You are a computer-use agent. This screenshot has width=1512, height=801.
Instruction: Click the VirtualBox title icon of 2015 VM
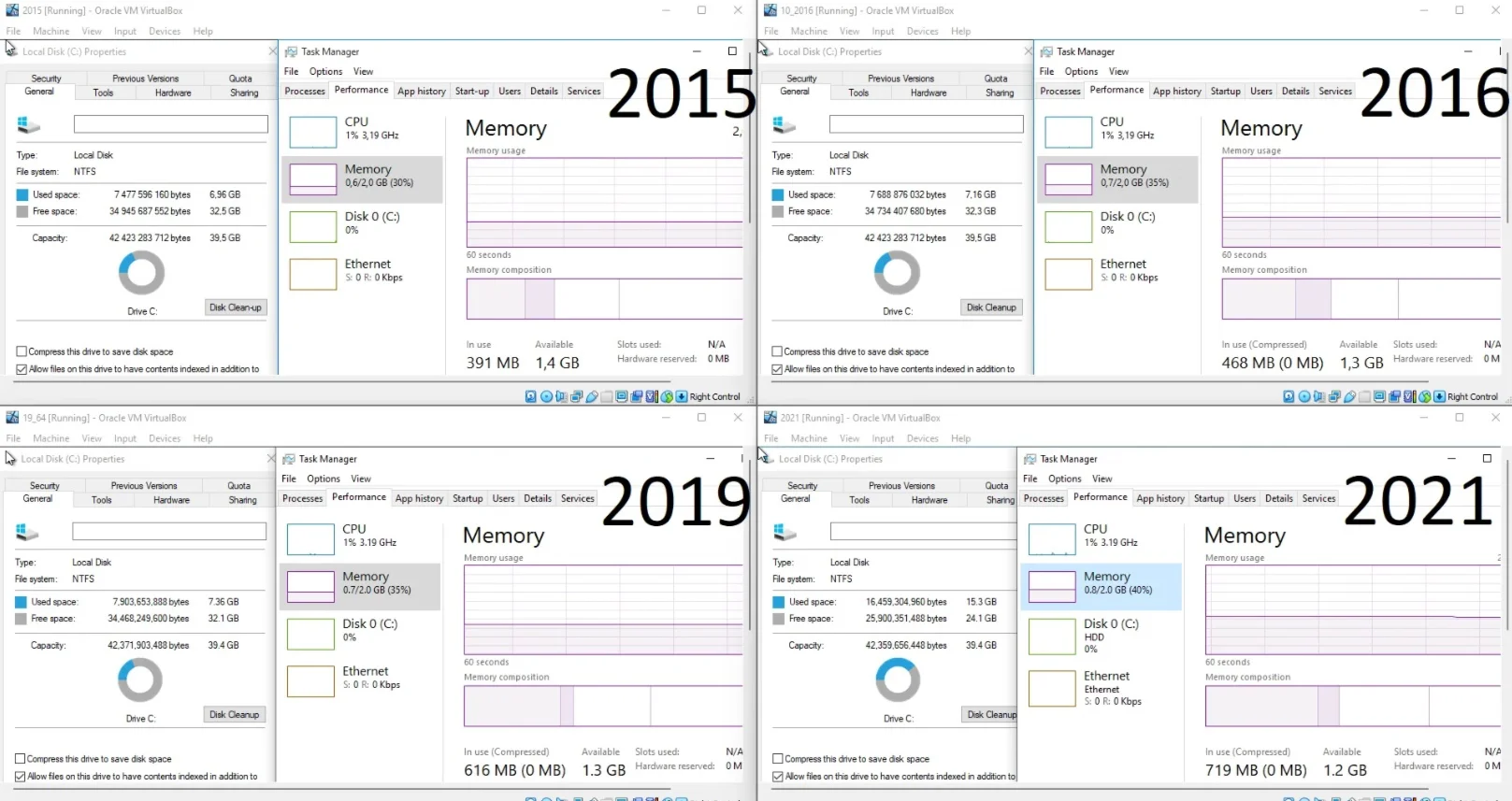click(12, 10)
